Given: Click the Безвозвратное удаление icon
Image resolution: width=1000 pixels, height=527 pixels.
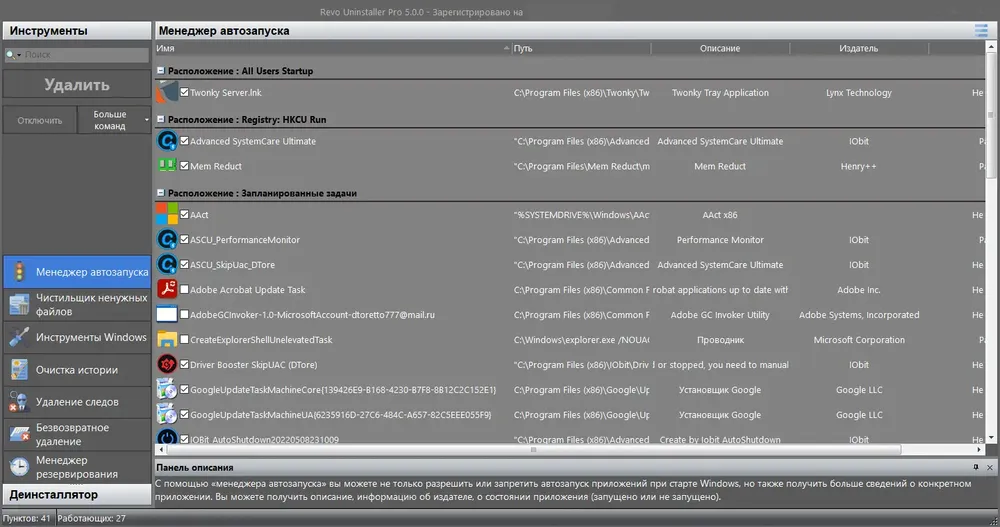Looking at the screenshot, I should (19, 434).
